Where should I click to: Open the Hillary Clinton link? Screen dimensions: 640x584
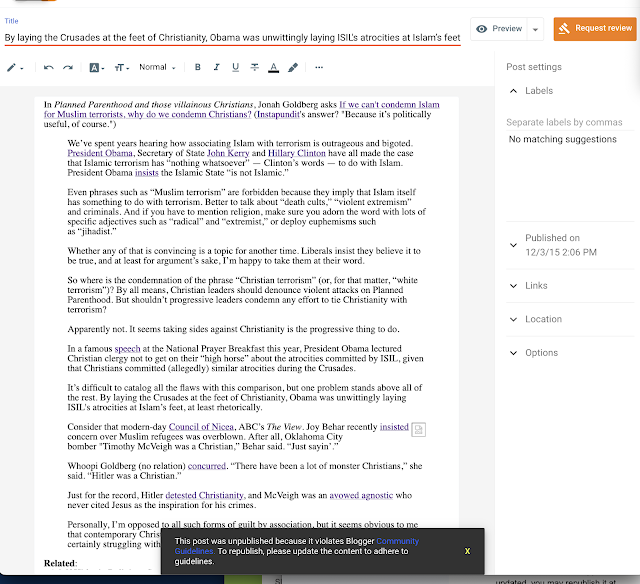(297, 153)
